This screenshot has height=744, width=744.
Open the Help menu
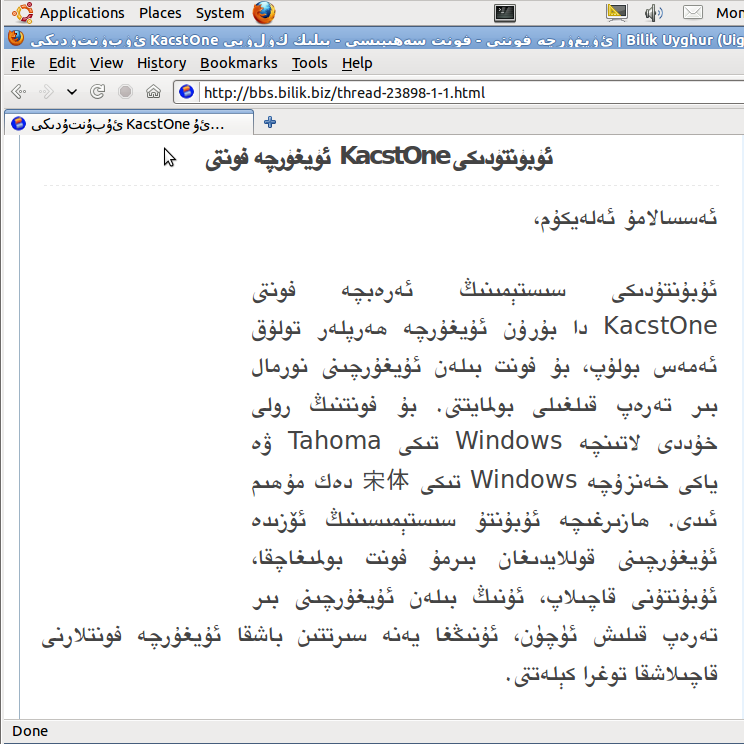click(x=357, y=63)
